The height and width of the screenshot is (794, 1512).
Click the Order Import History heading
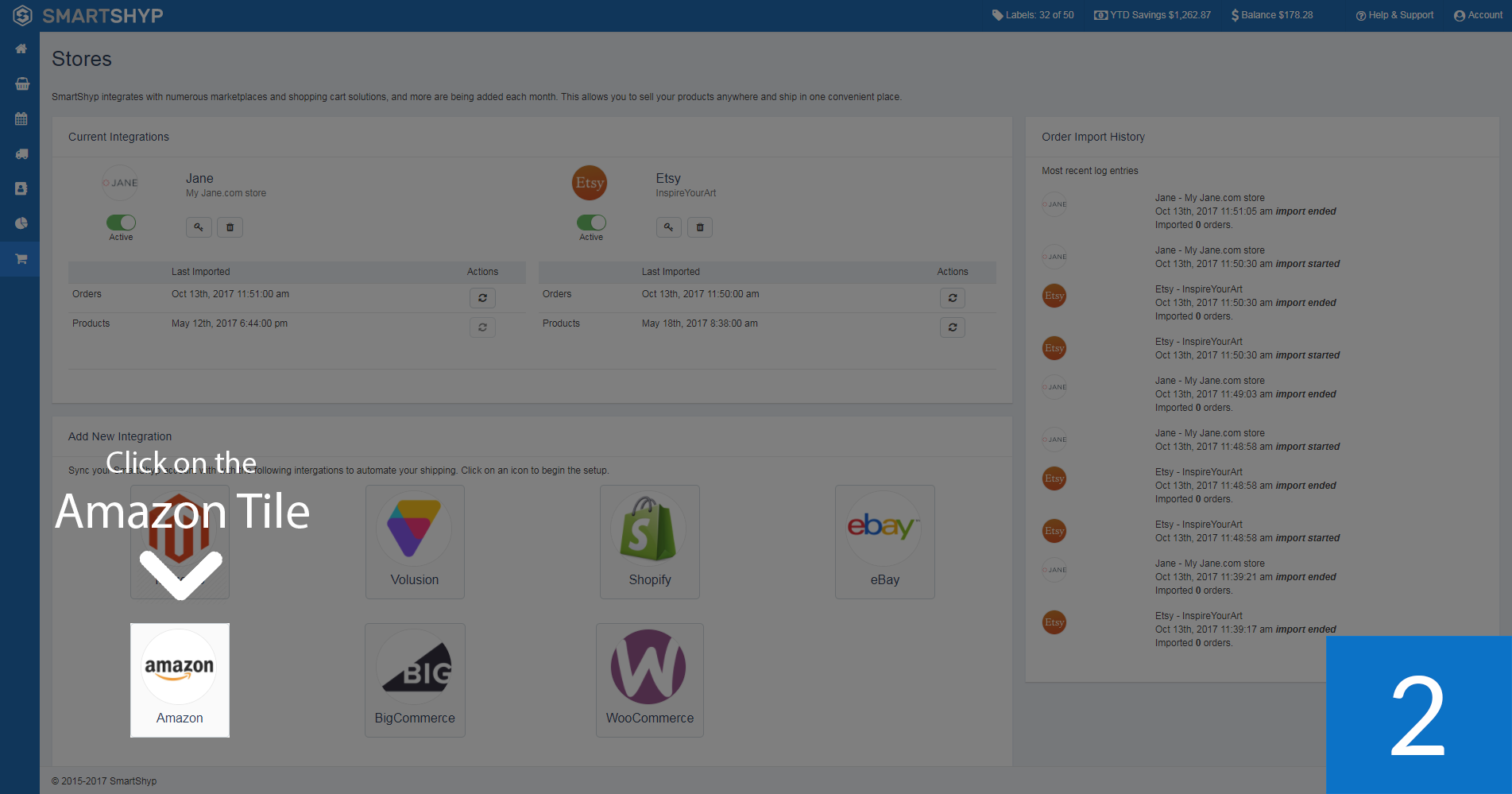point(1093,137)
